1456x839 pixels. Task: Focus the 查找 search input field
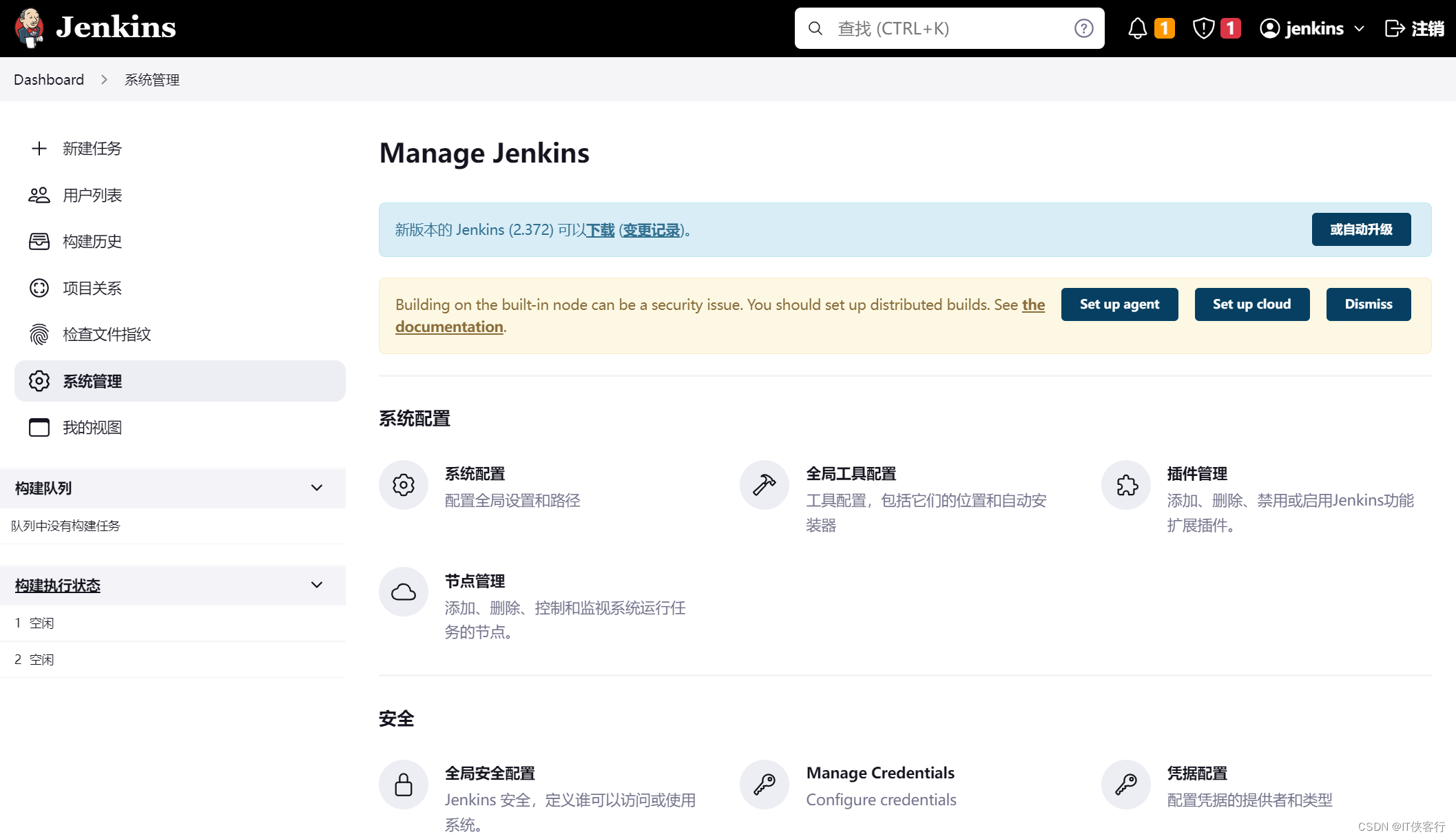[x=950, y=28]
